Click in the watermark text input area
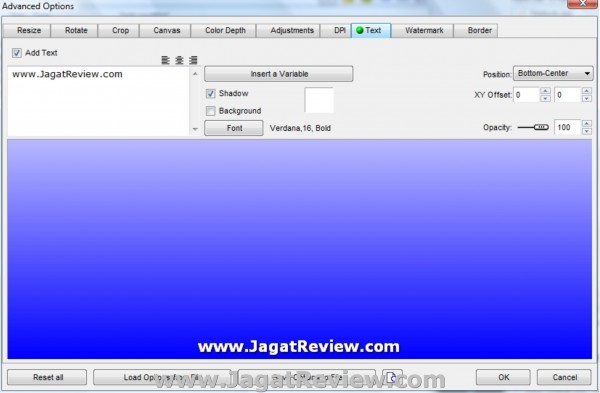 (x=98, y=101)
